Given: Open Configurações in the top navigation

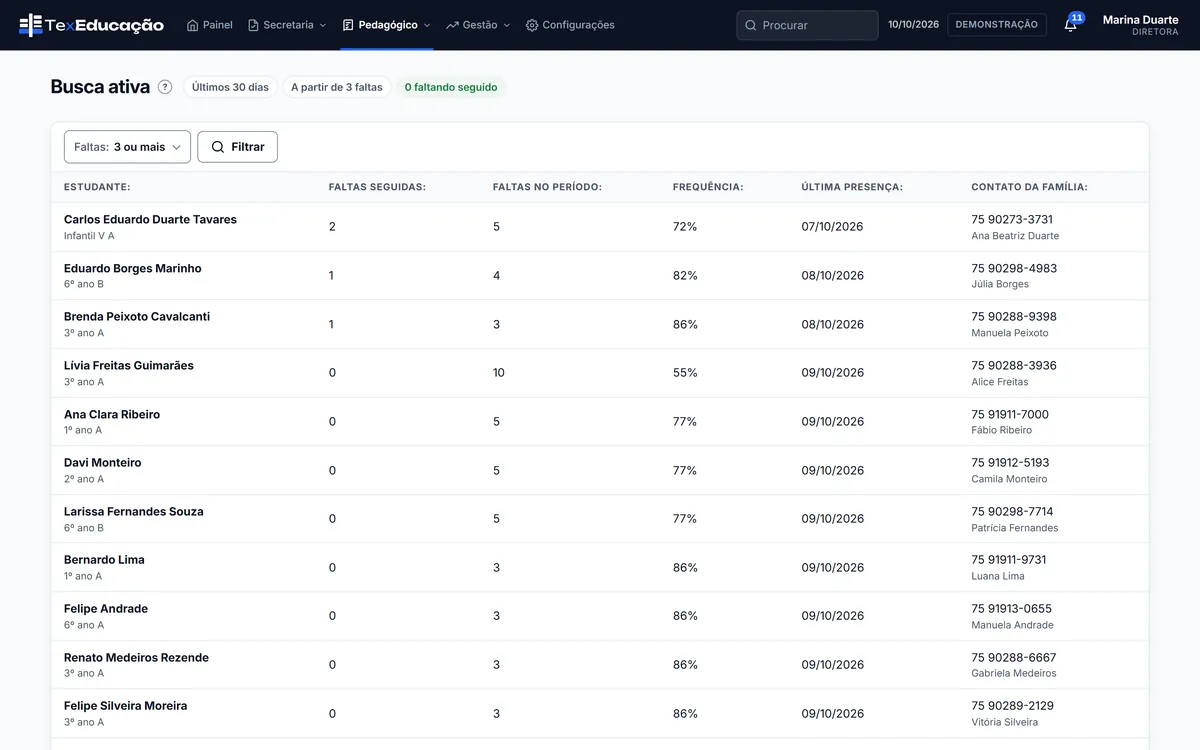Looking at the screenshot, I should 570,25.
